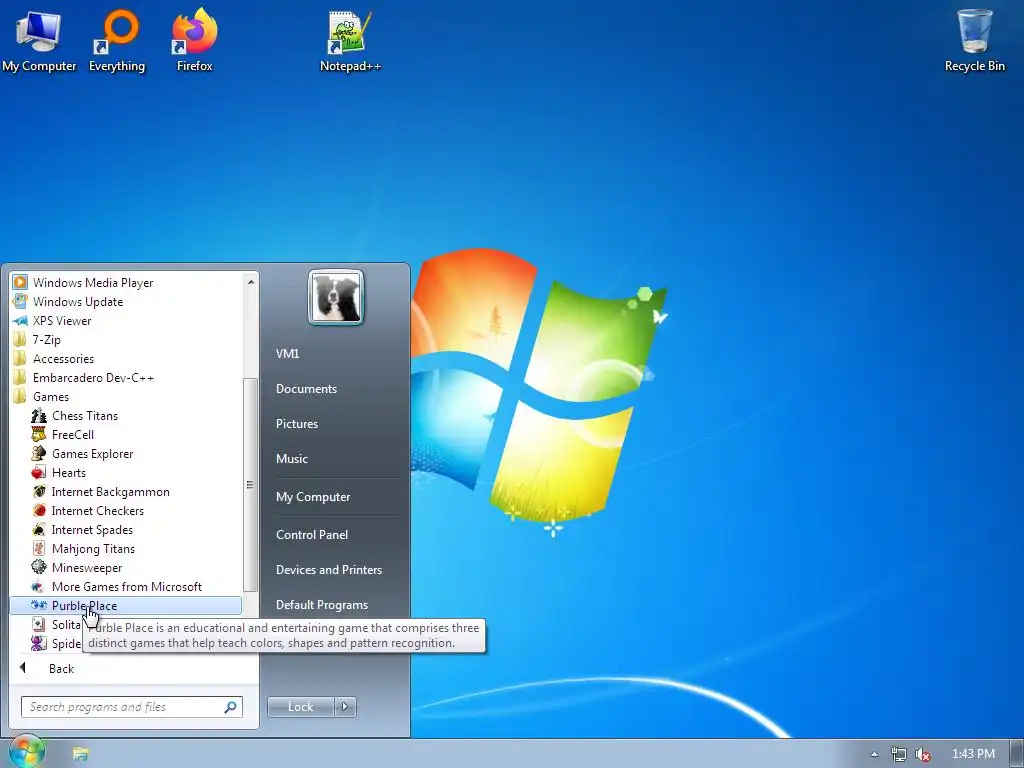
Task: Click the Purble Place eyes icon
Action: point(39,605)
